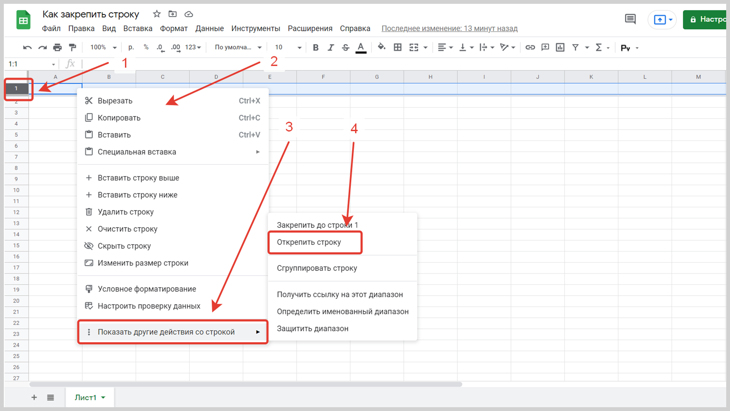This screenshot has width=730, height=411.
Task: Open comment history icon at top right
Action: [x=630, y=19]
